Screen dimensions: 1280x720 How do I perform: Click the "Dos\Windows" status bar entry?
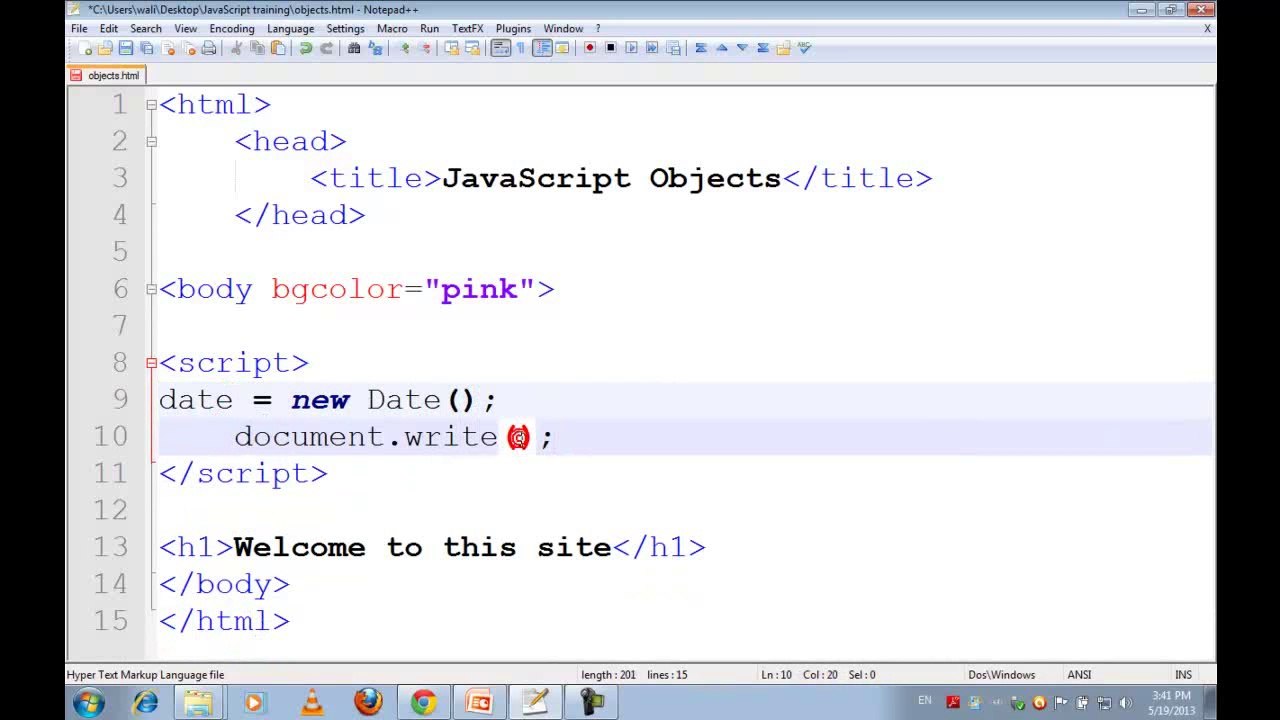[1001, 675]
